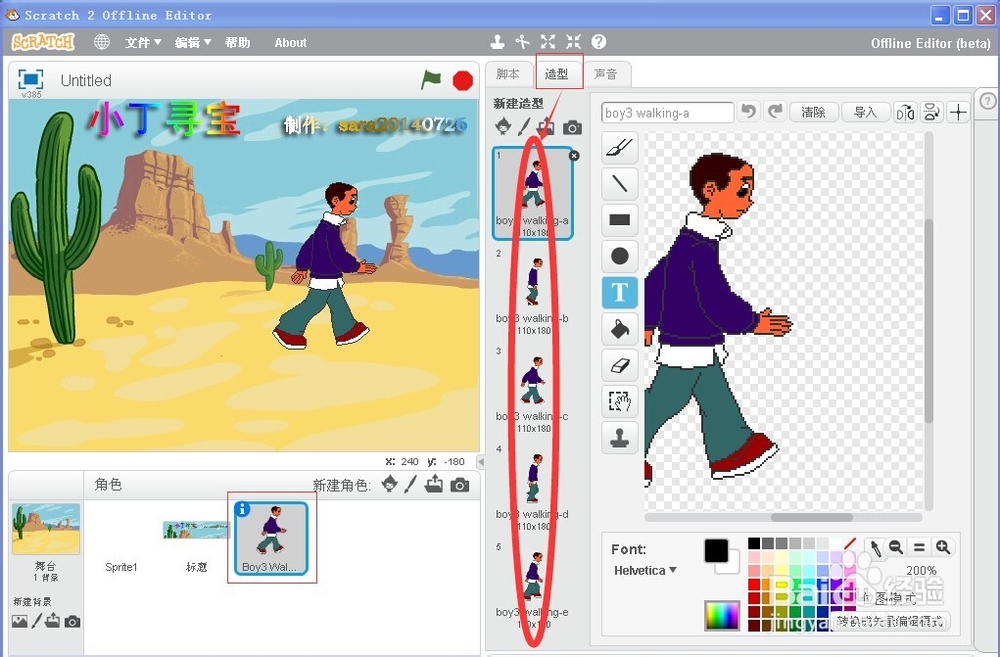Screen dimensions: 1000x657
Task: Flip costume up-down icon
Action: pyautogui.click(x=931, y=113)
